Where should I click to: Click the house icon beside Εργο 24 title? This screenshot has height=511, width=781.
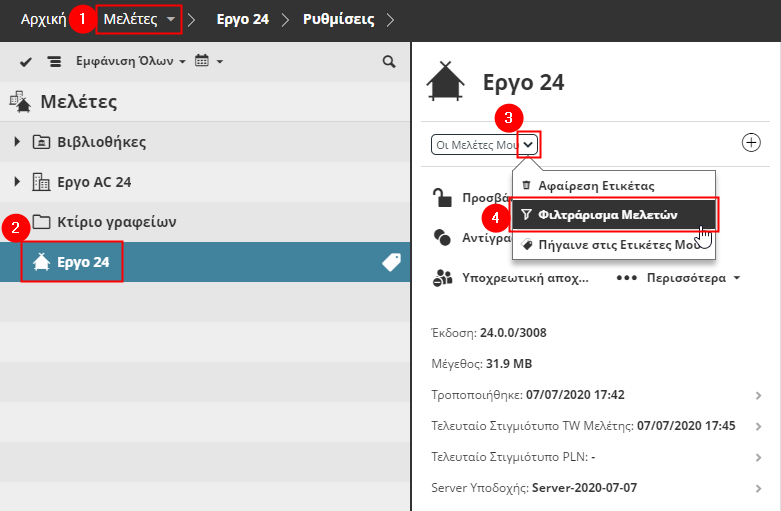click(x=445, y=81)
